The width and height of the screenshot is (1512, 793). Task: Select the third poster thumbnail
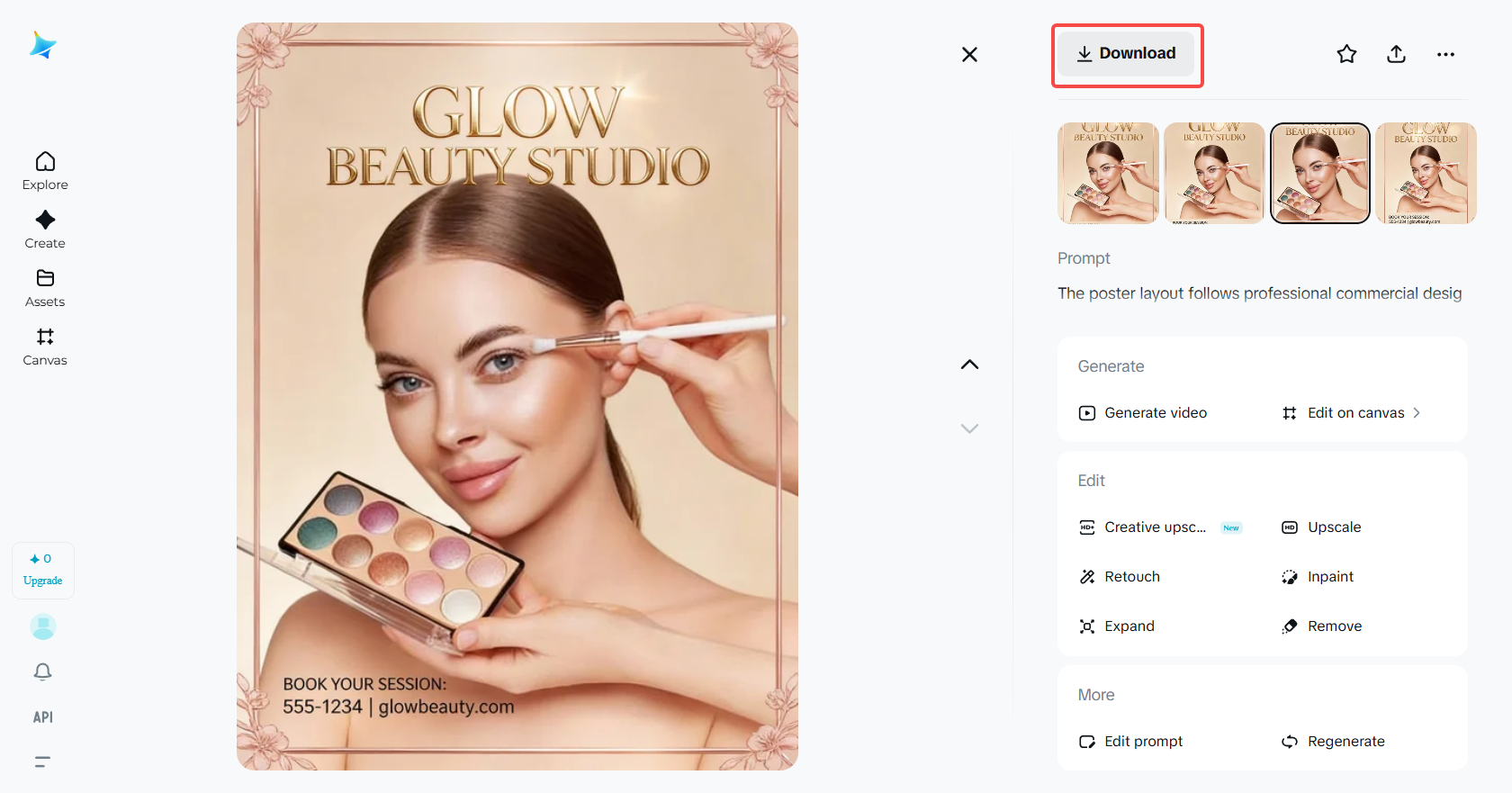point(1320,173)
